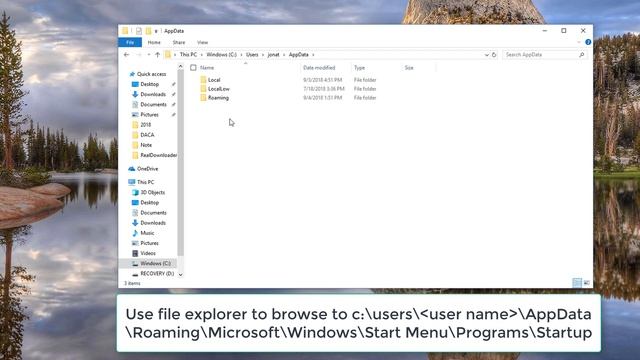The image size is (640, 360).
Task: Click jonat in the address bar
Action: tap(273, 55)
